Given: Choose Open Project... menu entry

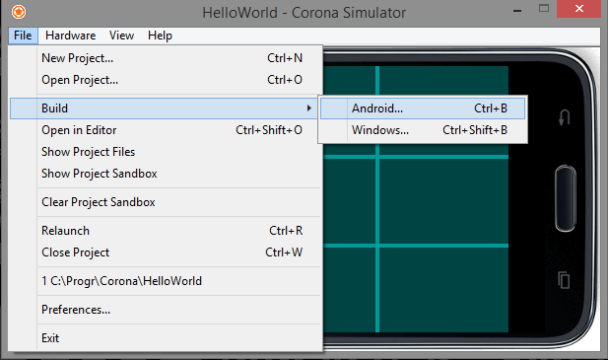Looking at the screenshot, I should (166, 80).
